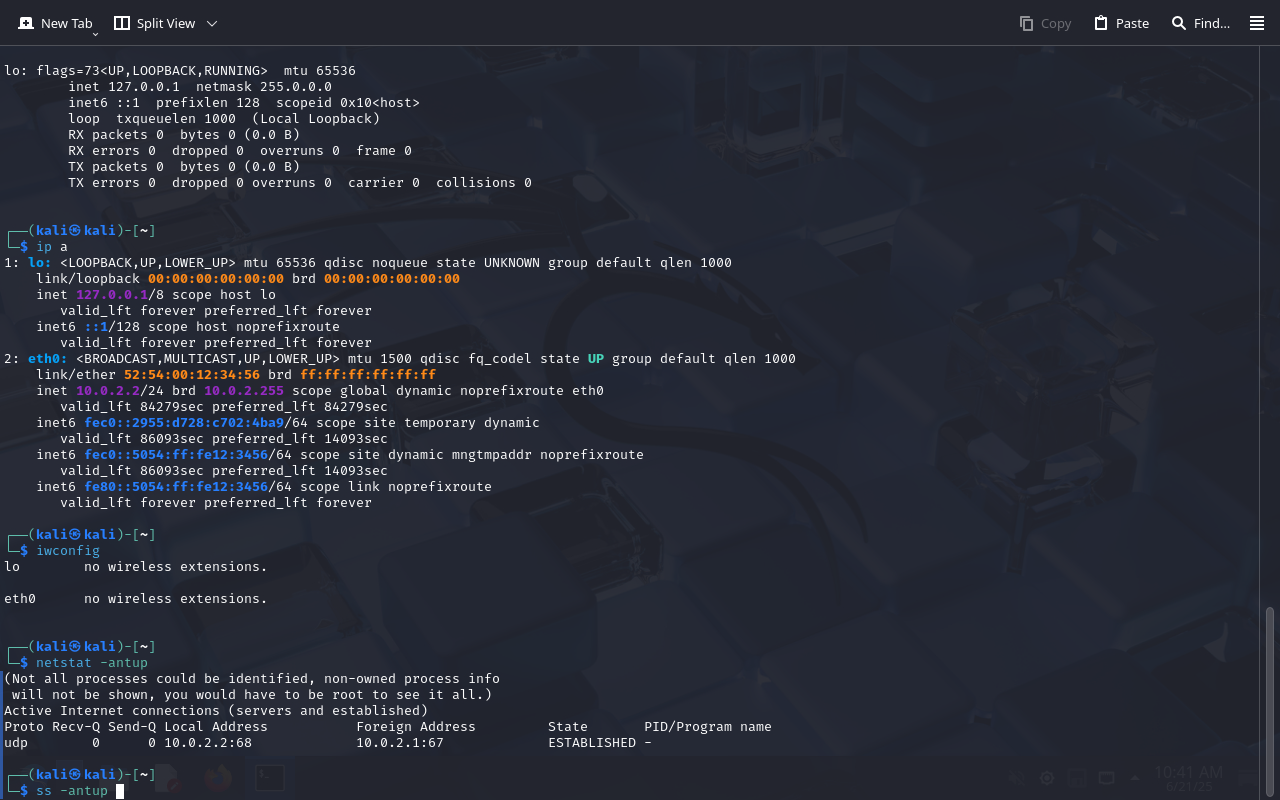Paste clipboard using the Paste button

pyautogui.click(x=1121, y=23)
